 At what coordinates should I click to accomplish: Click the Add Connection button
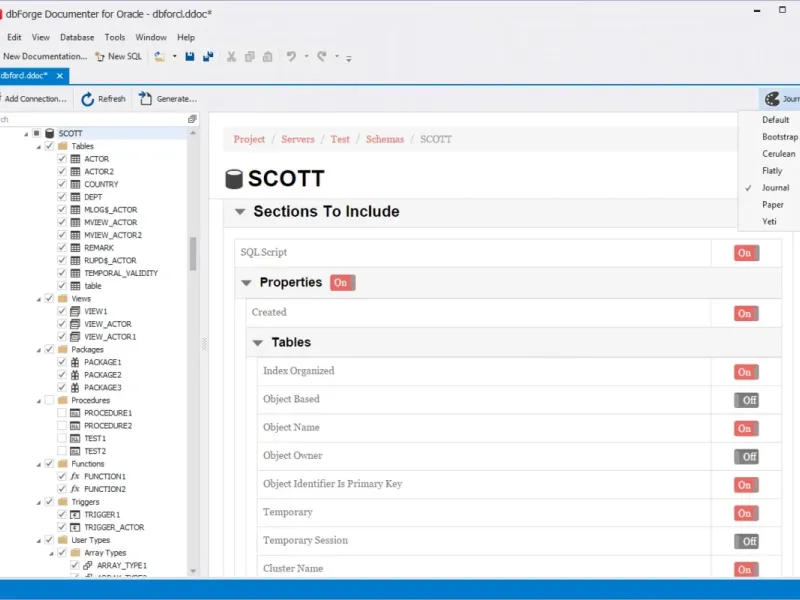click(x=34, y=99)
